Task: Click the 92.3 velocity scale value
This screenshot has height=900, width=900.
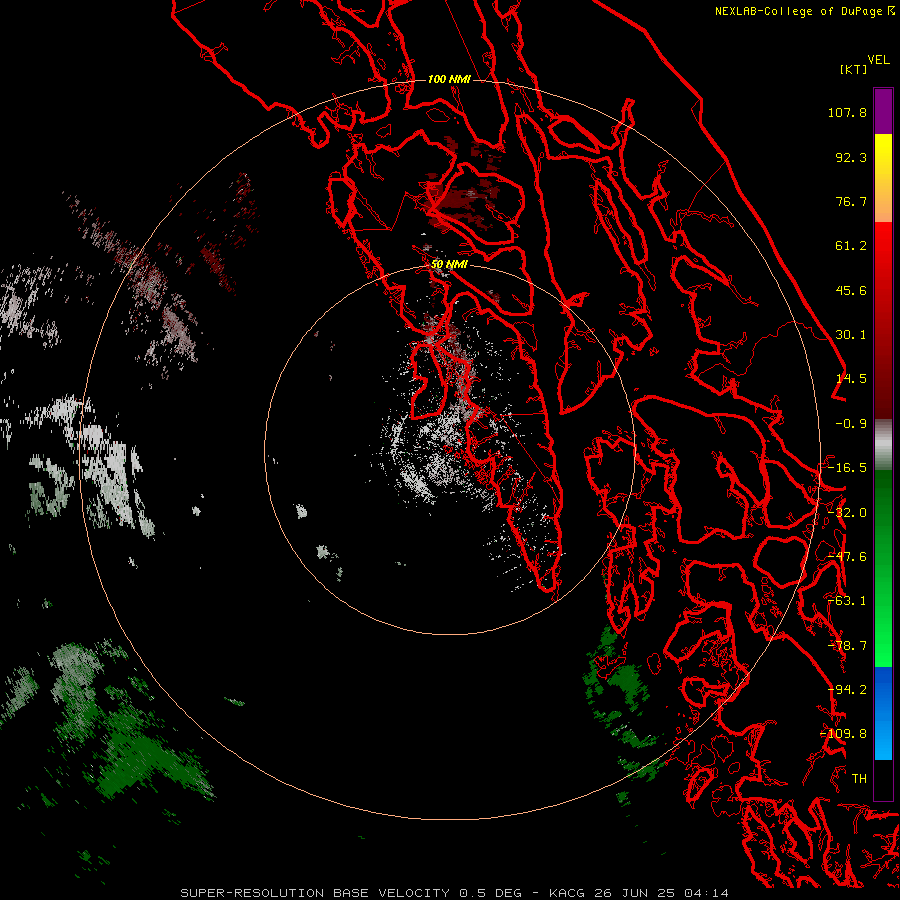Action: tap(851, 157)
